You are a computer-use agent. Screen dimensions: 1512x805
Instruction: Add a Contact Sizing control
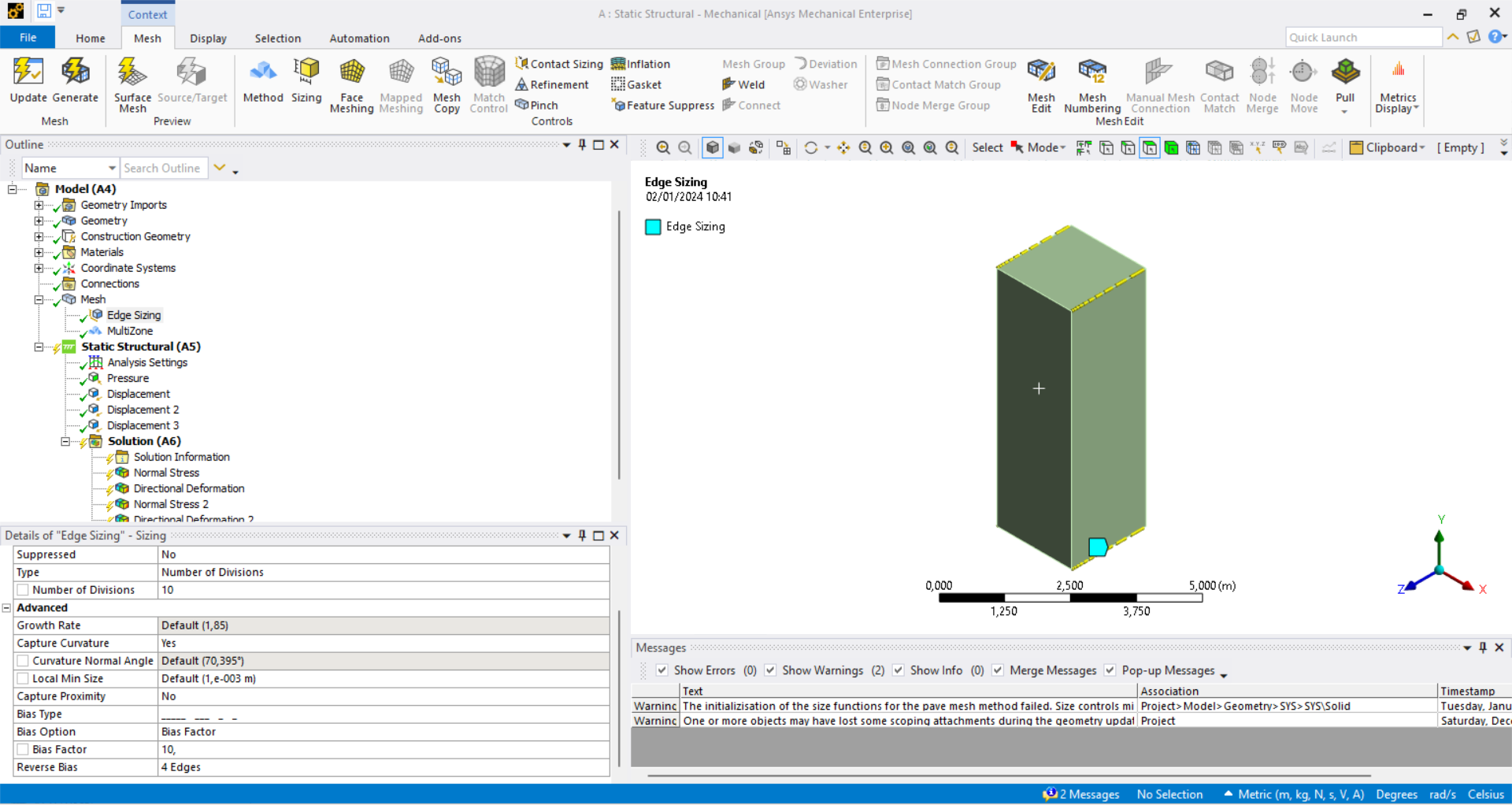(559, 64)
